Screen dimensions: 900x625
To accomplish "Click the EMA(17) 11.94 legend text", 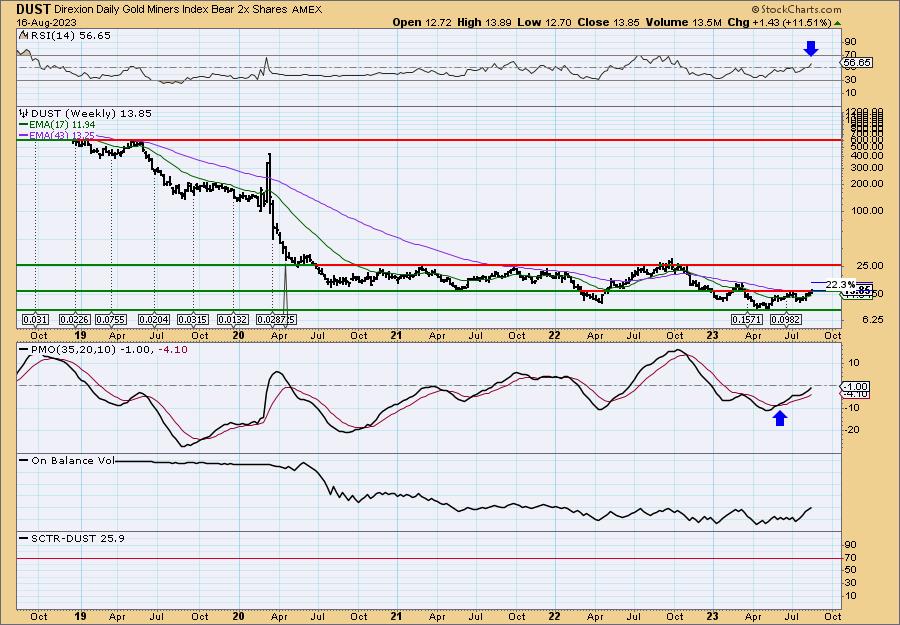I will coord(62,125).
